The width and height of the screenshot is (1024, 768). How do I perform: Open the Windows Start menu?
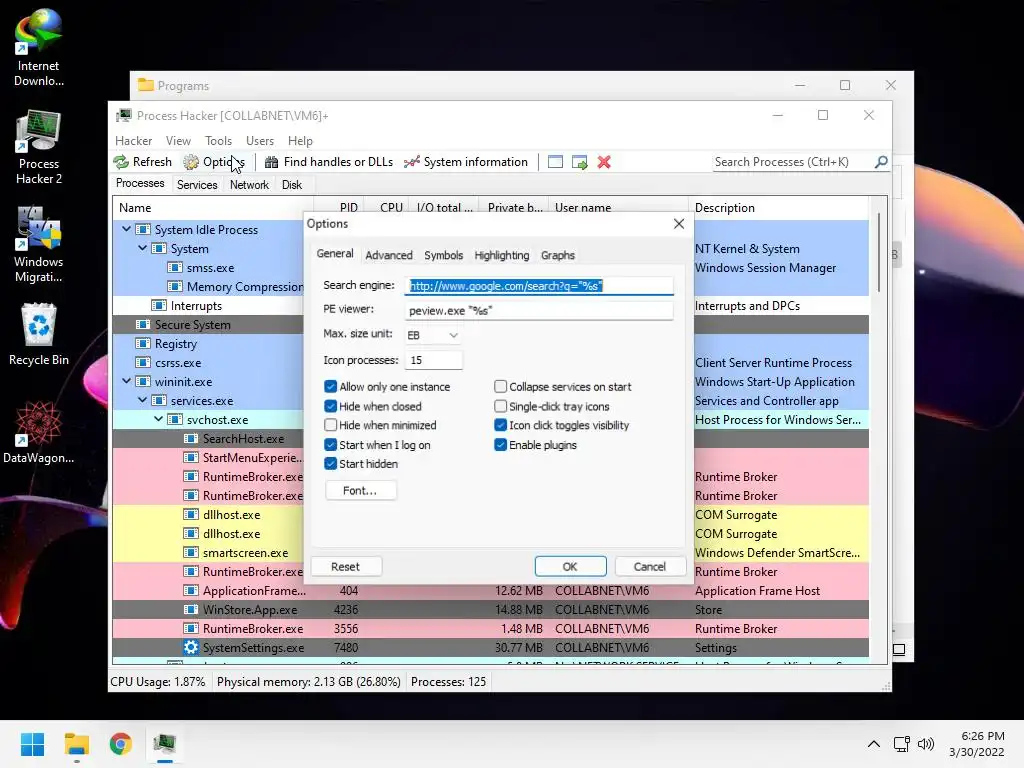32,744
